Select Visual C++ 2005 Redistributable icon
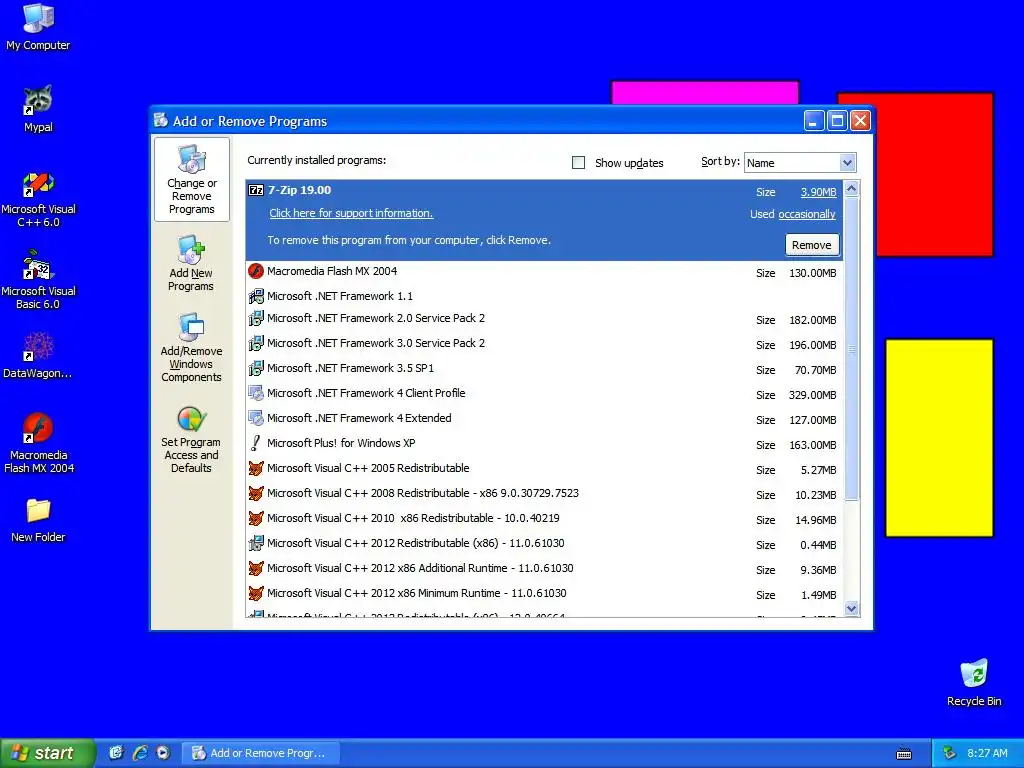This screenshot has height=768, width=1024. 256,468
